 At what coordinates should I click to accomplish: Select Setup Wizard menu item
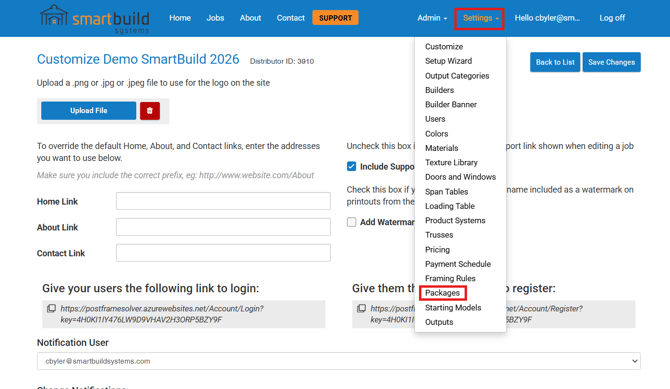tap(449, 61)
